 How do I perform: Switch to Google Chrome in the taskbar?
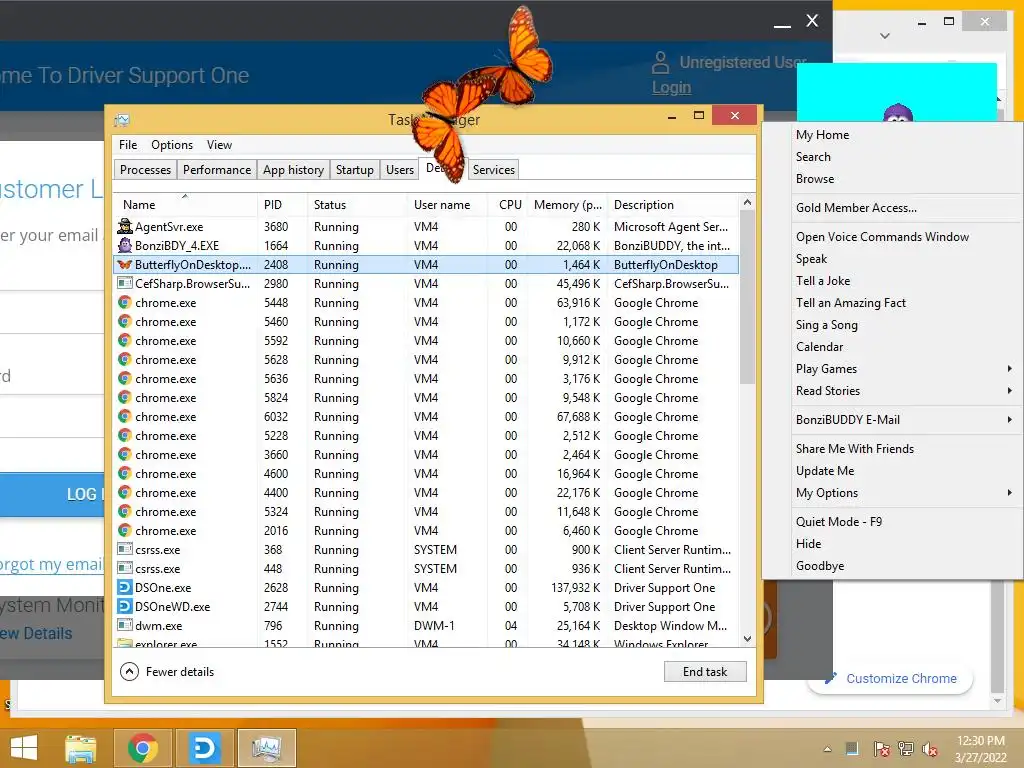click(142, 748)
